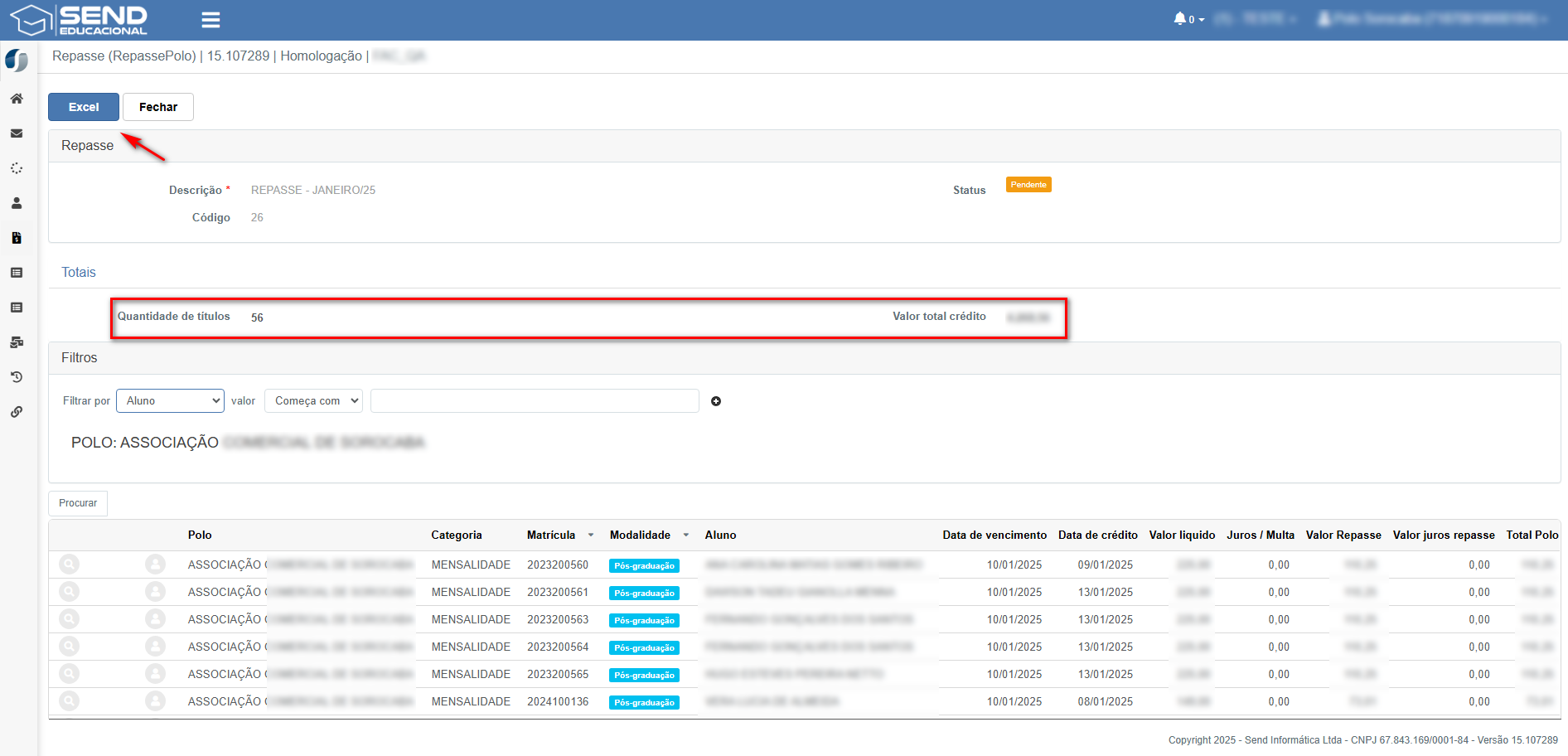Viewport: 1568px width, 756px height.
Task: Open the 'Começa com' condition dropdown
Action: coord(313,401)
